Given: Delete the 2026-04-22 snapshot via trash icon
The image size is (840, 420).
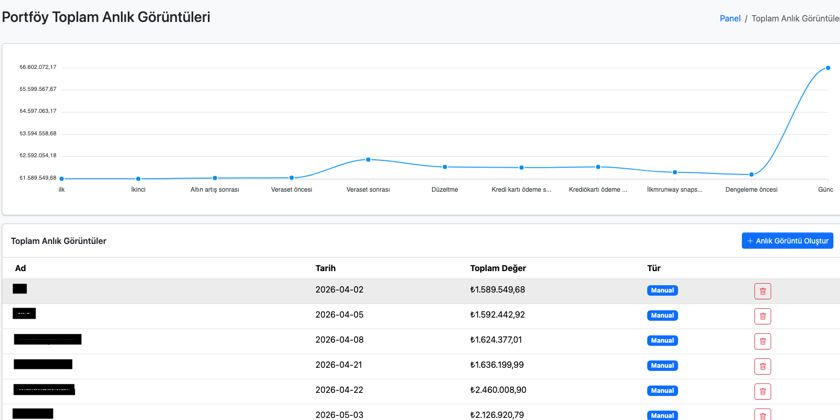Looking at the screenshot, I should click(x=762, y=391).
